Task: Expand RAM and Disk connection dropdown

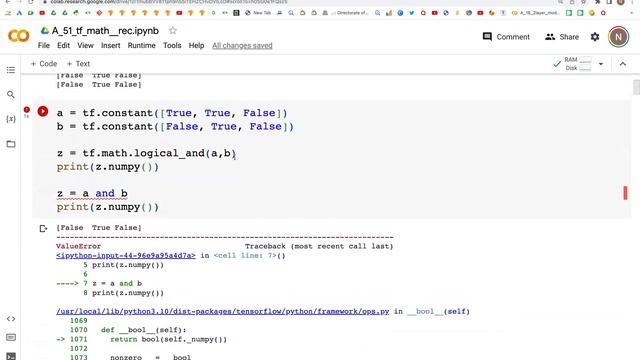Action: 601,64
